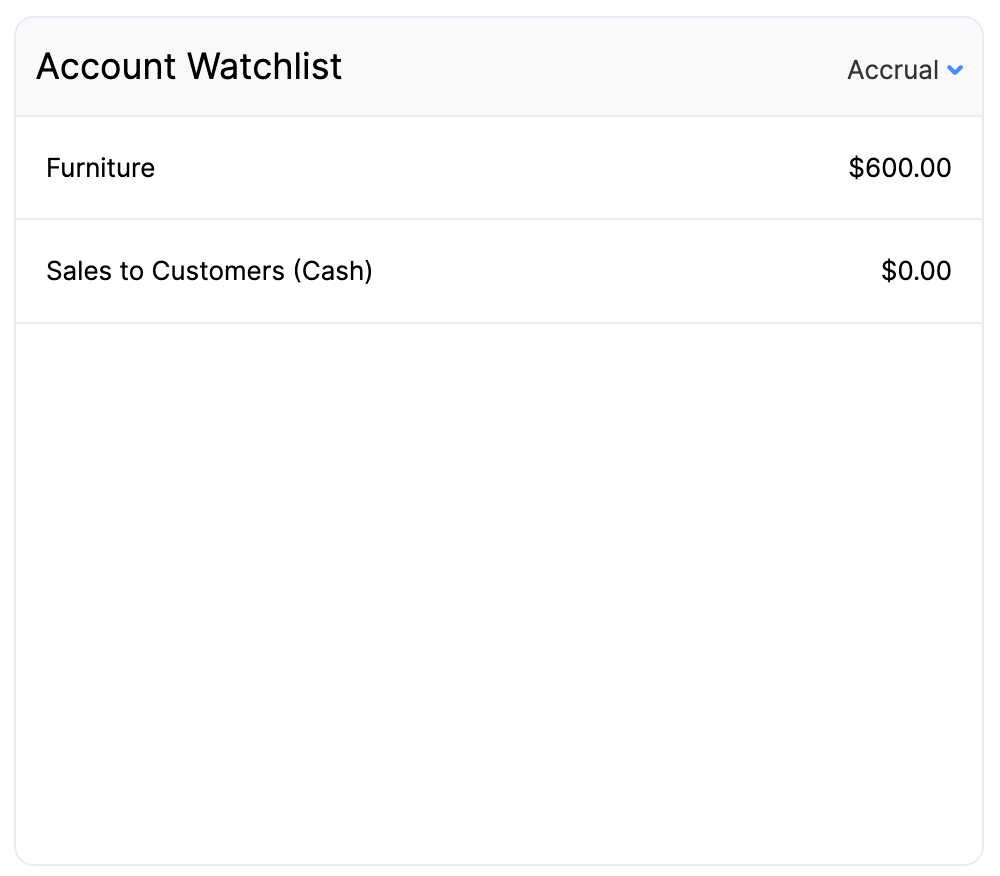Click the Furniture account name

click(x=100, y=168)
